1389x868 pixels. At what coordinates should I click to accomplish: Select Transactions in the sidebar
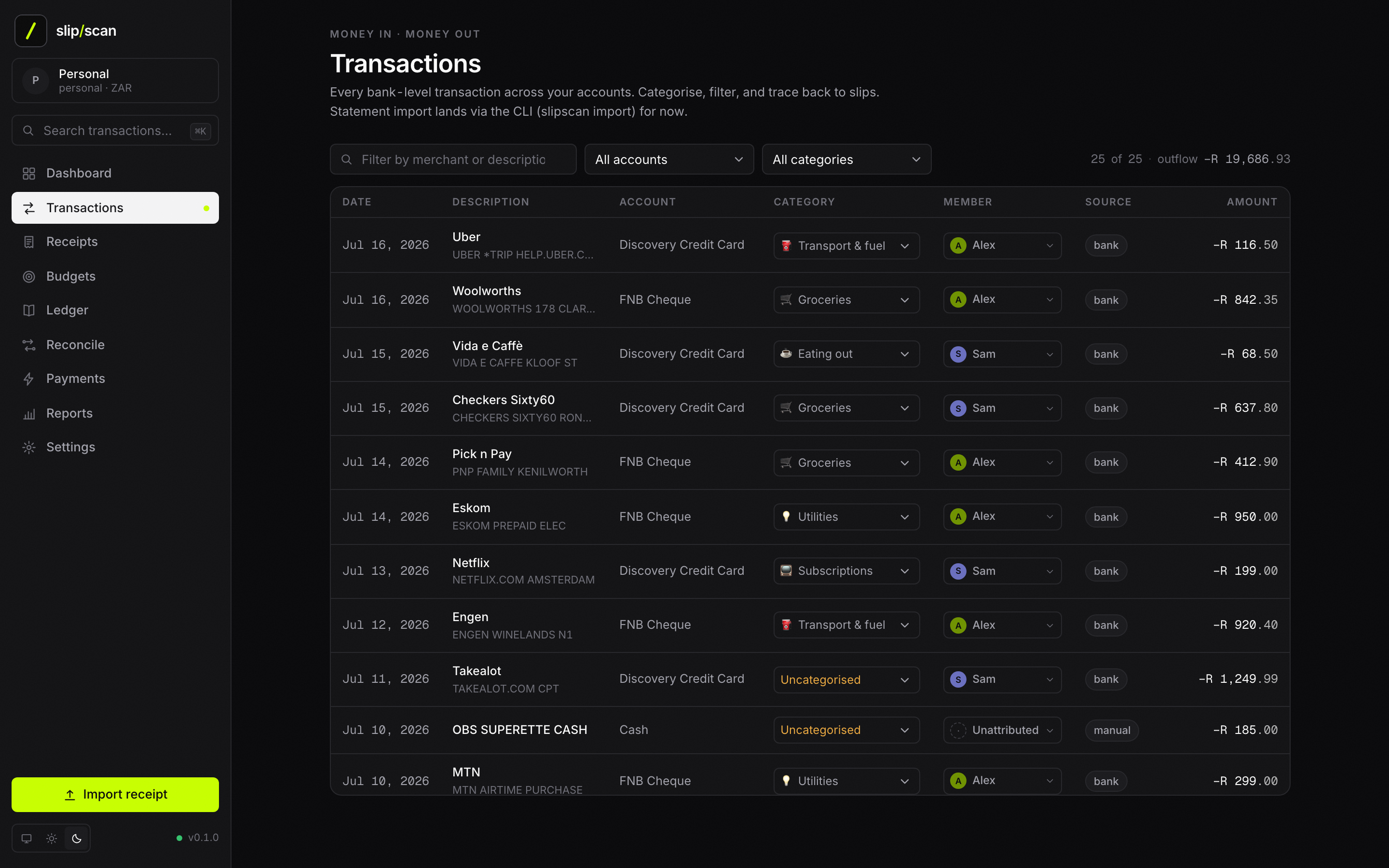[115, 208]
